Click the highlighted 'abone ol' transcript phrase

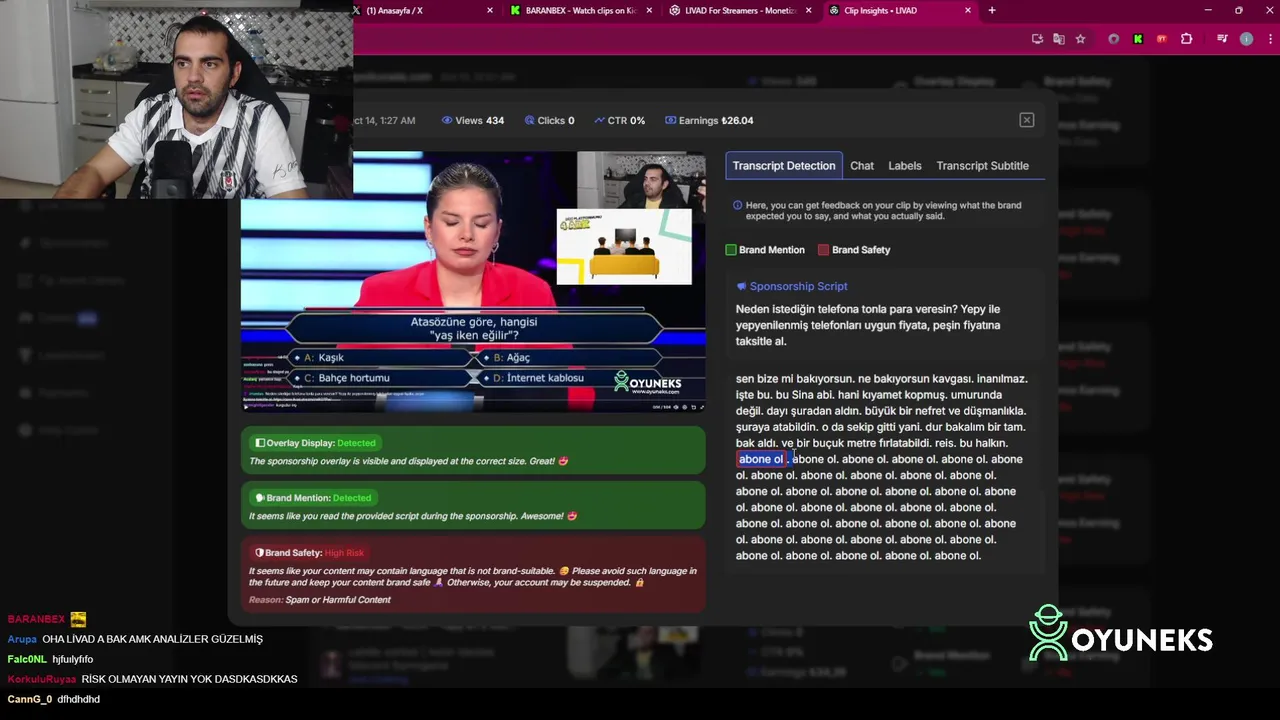(761, 459)
